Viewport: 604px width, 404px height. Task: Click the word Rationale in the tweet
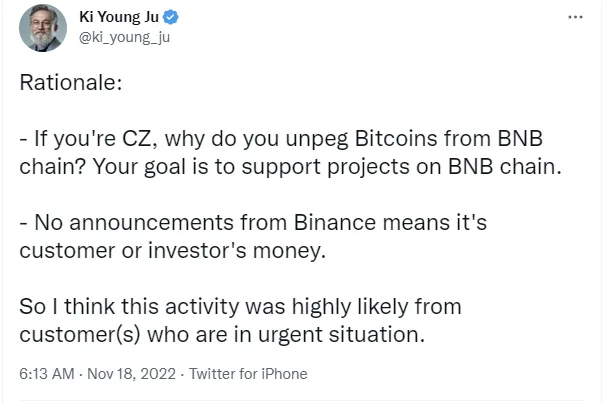(70, 82)
